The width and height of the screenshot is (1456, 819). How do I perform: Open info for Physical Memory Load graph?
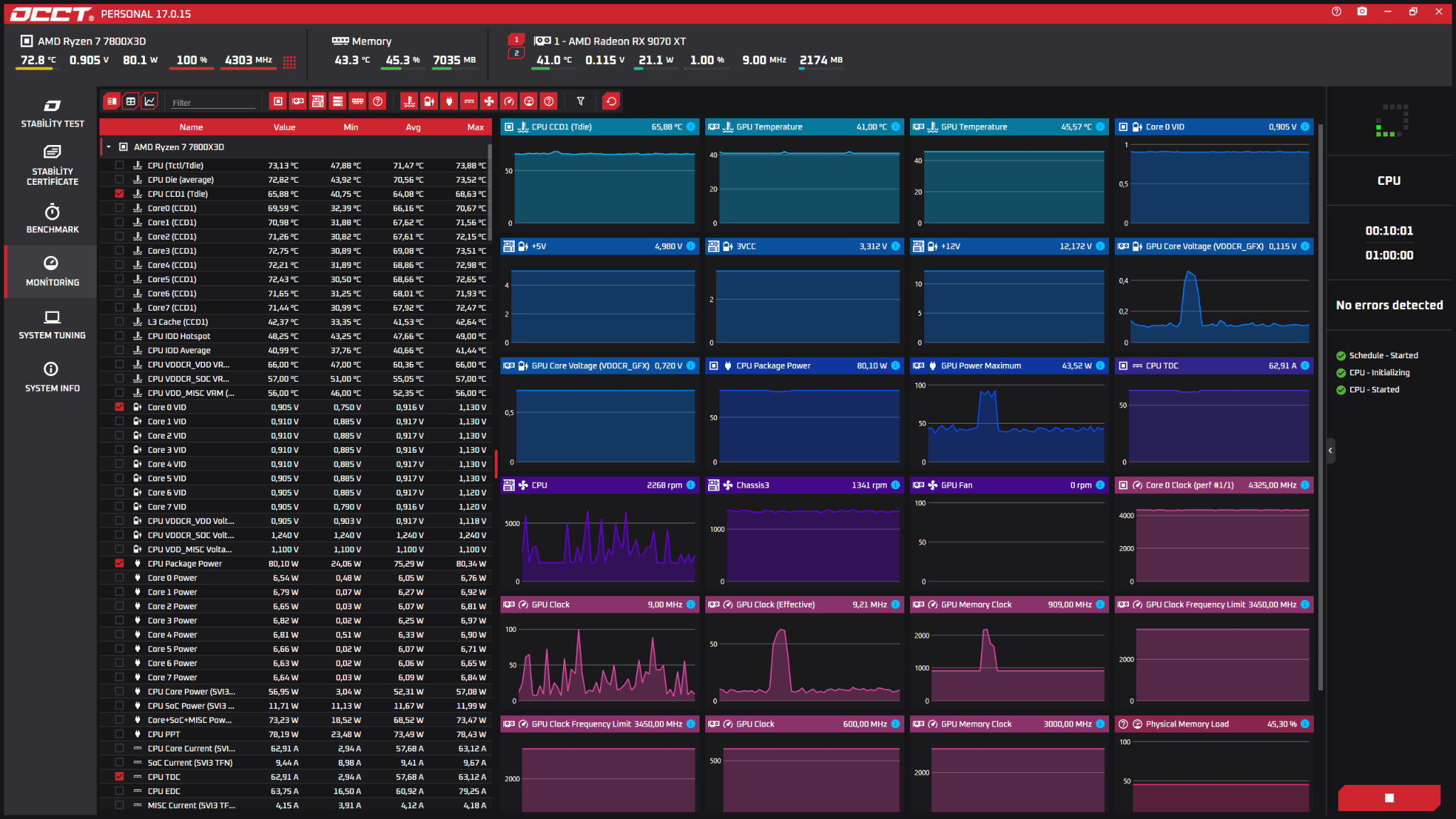click(1305, 724)
